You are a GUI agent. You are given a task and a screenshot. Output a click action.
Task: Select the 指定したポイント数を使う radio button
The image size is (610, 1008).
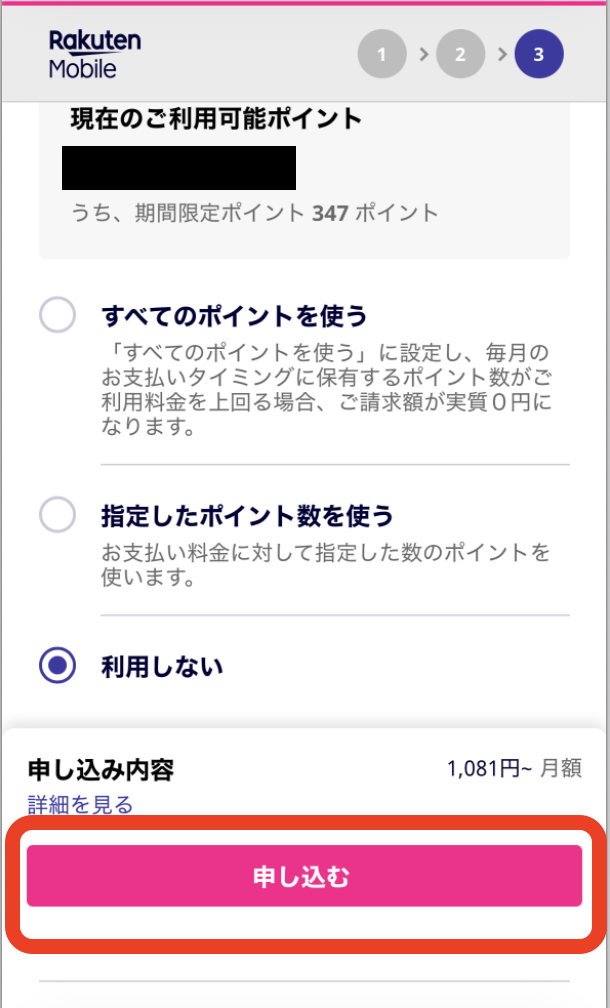tap(57, 516)
